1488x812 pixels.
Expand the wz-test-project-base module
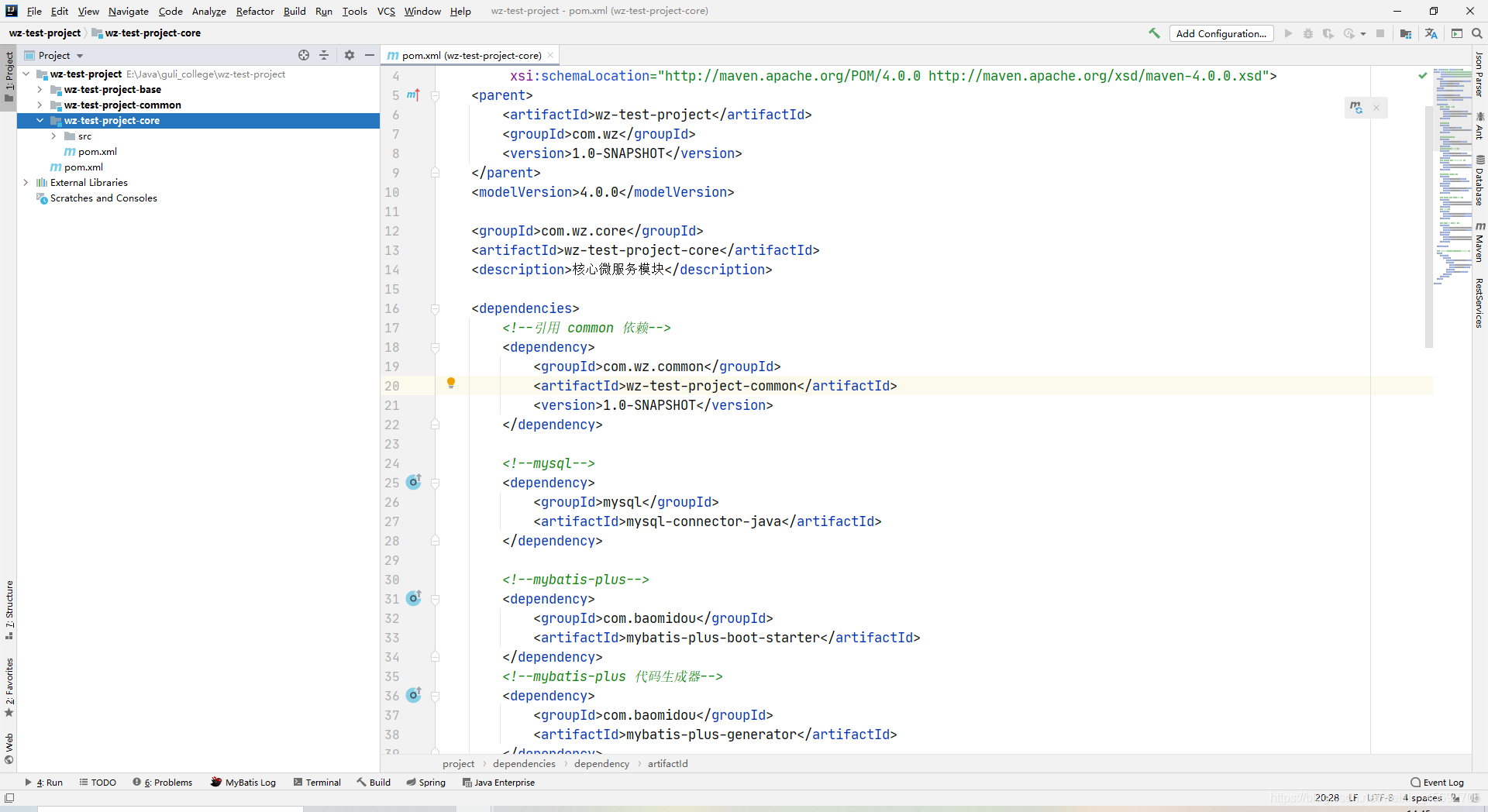40,90
